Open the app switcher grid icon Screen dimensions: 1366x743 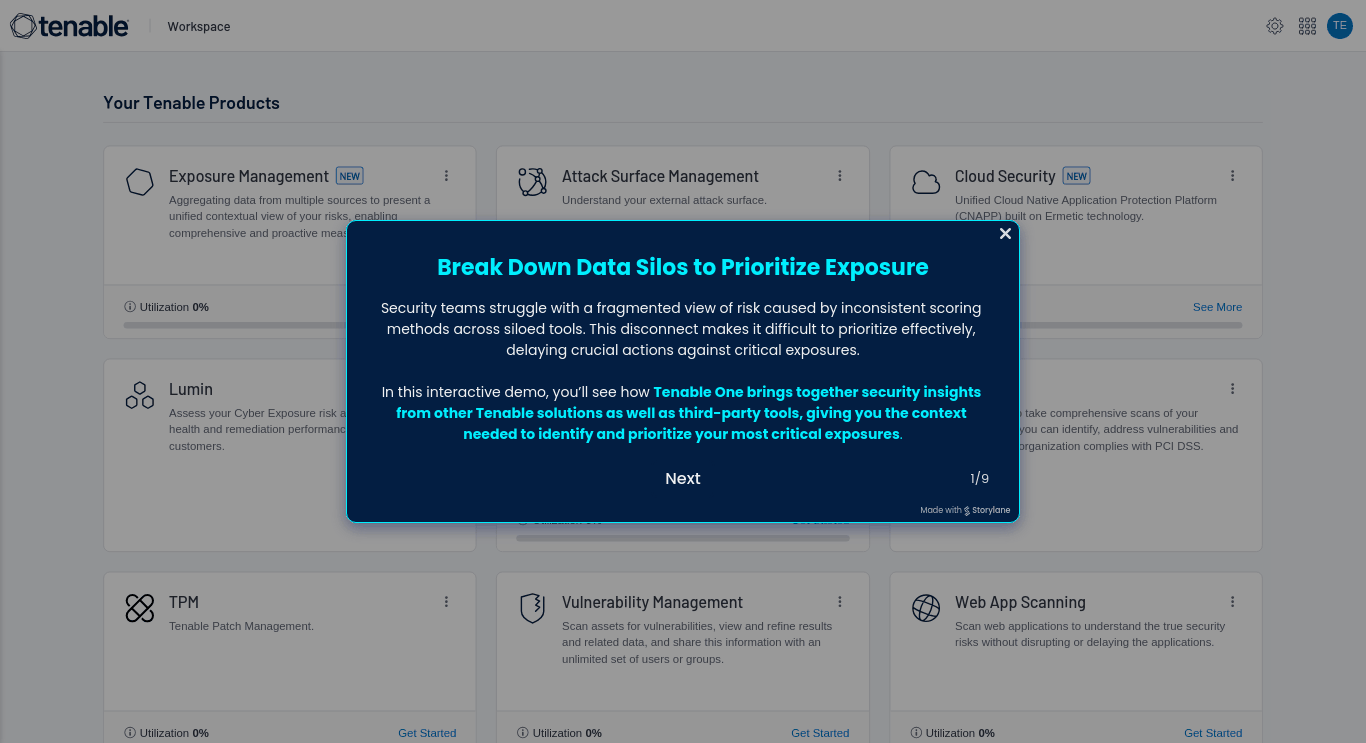click(1307, 25)
